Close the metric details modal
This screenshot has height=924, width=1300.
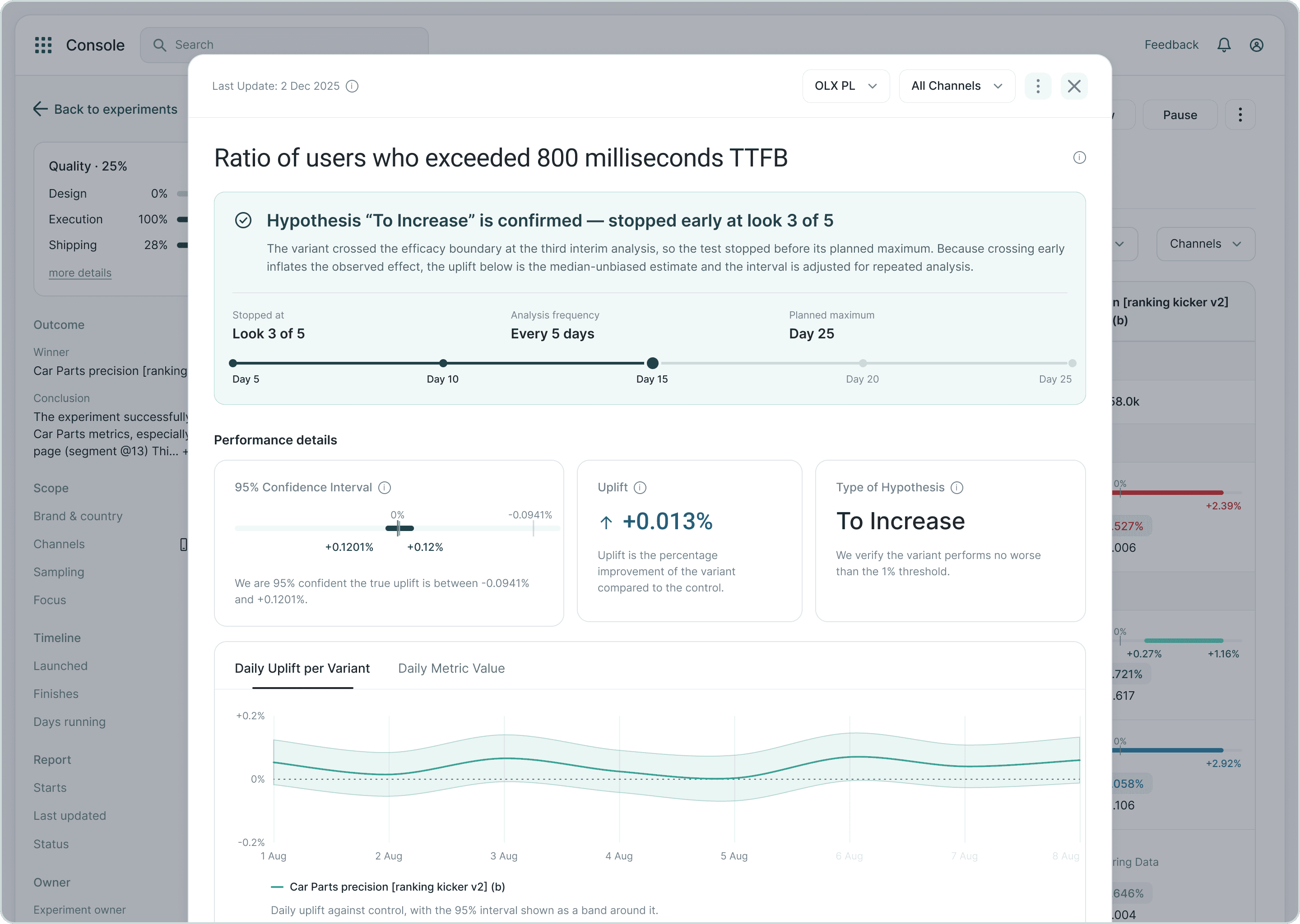click(x=1074, y=86)
